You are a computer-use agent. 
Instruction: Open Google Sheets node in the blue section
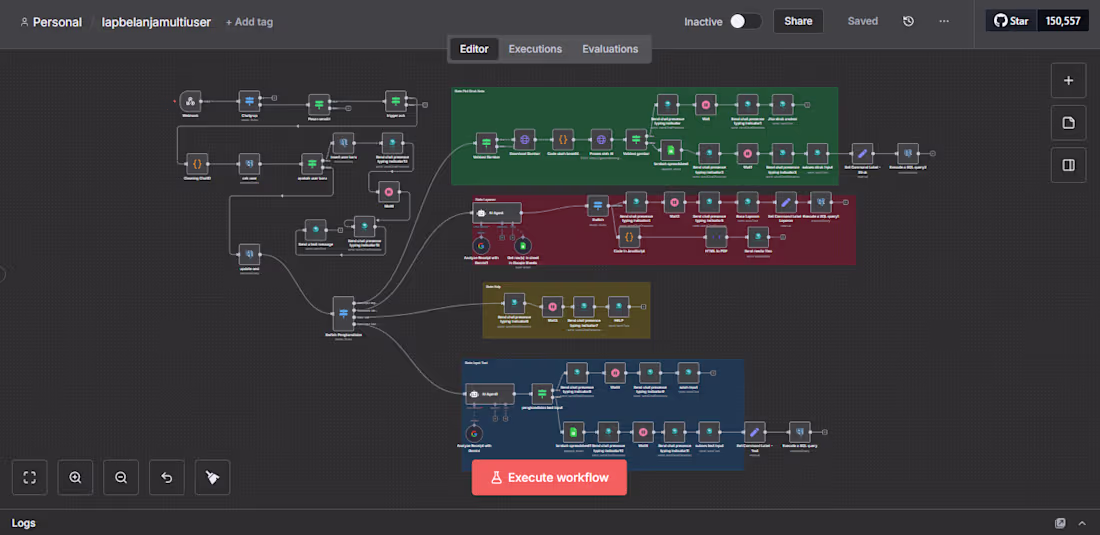[x=573, y=432]
